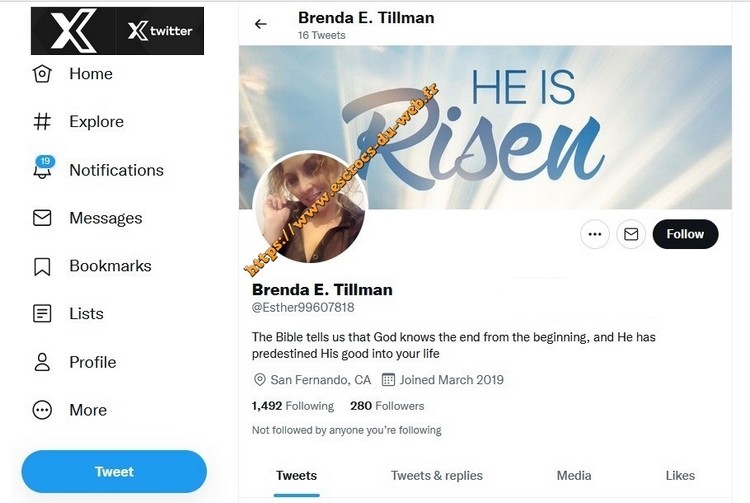750x503 pixels.
Task: Click the Messages envelope icon in sidebar
Action: (x=42, y=218)
